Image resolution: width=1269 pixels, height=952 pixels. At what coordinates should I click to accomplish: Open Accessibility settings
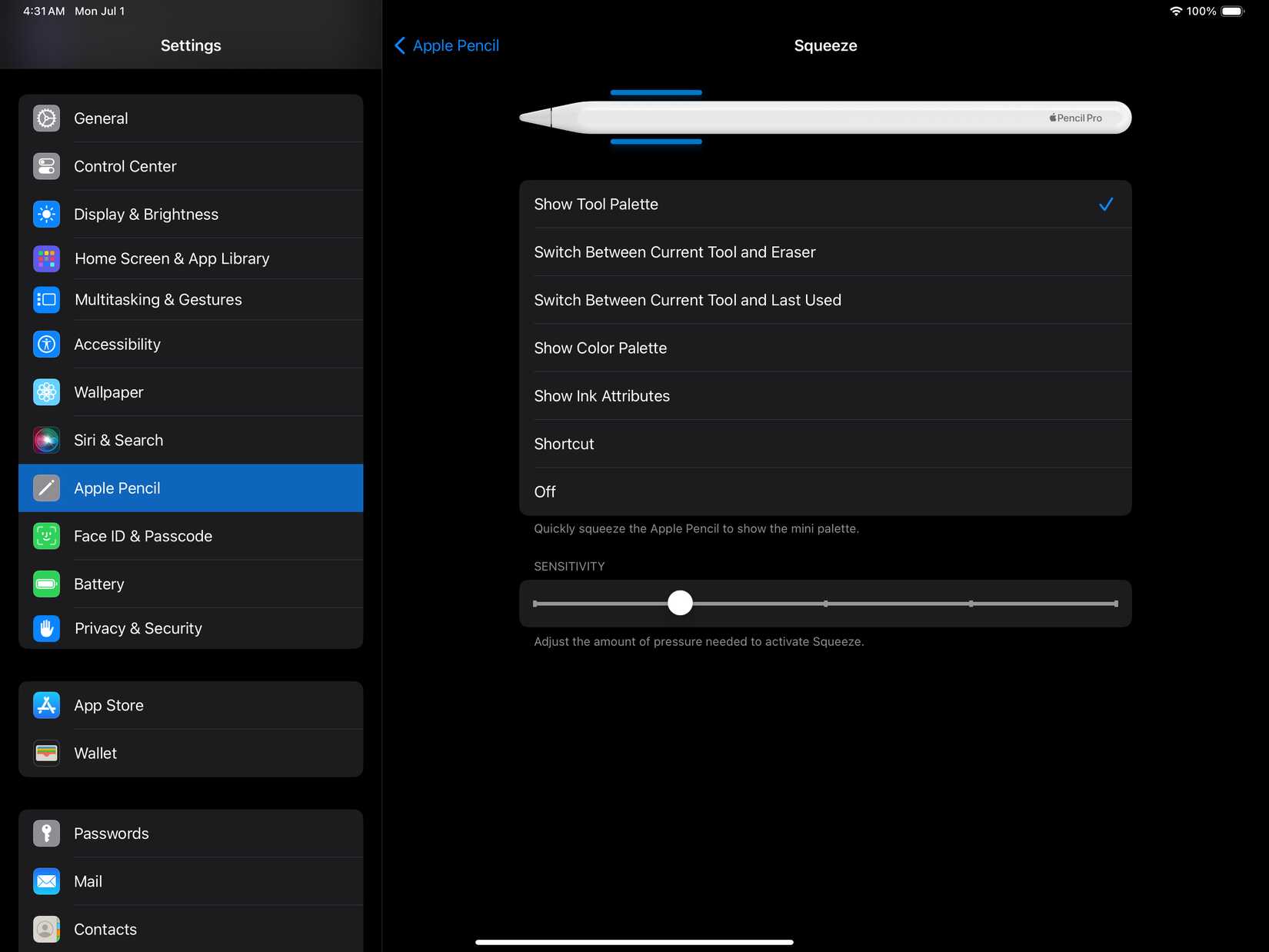click(191, 345)
